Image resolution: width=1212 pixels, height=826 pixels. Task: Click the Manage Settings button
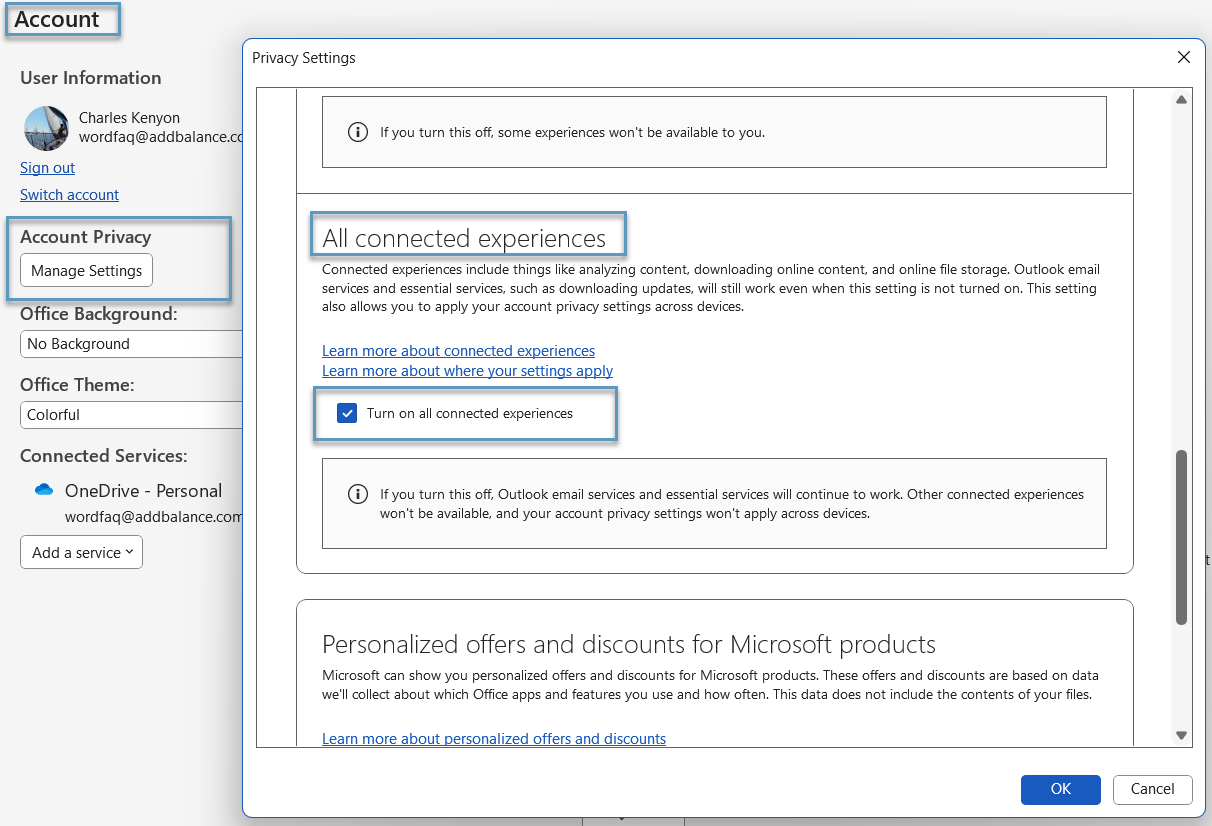86,271
